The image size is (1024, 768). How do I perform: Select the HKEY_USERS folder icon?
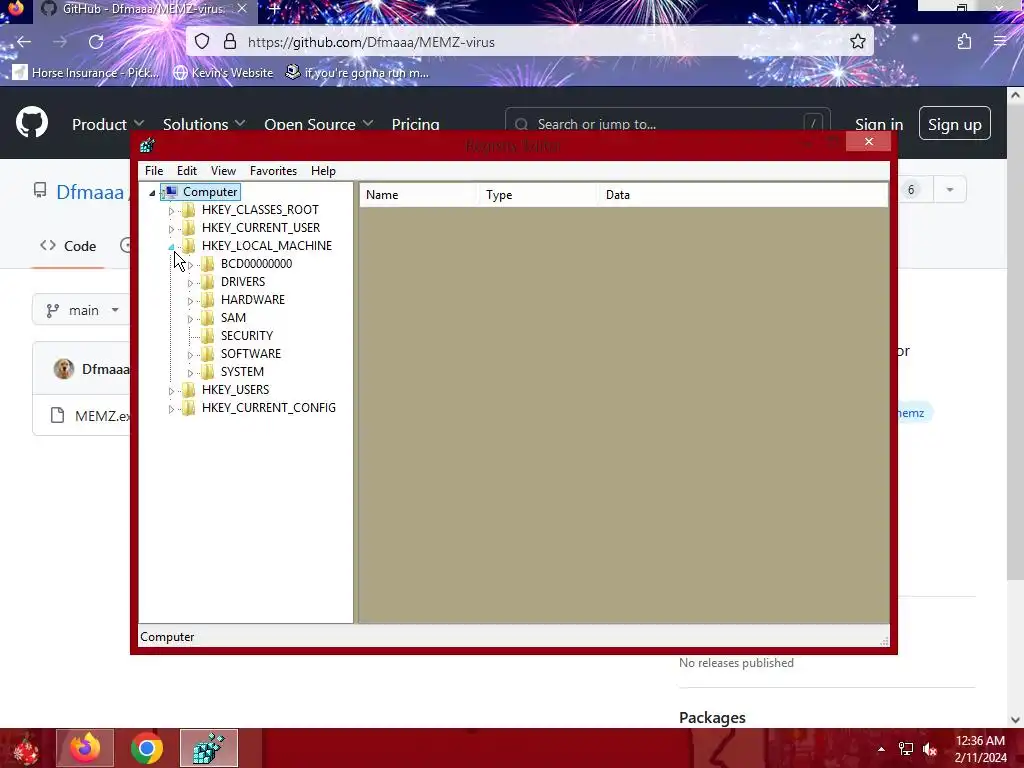[189, 389]
